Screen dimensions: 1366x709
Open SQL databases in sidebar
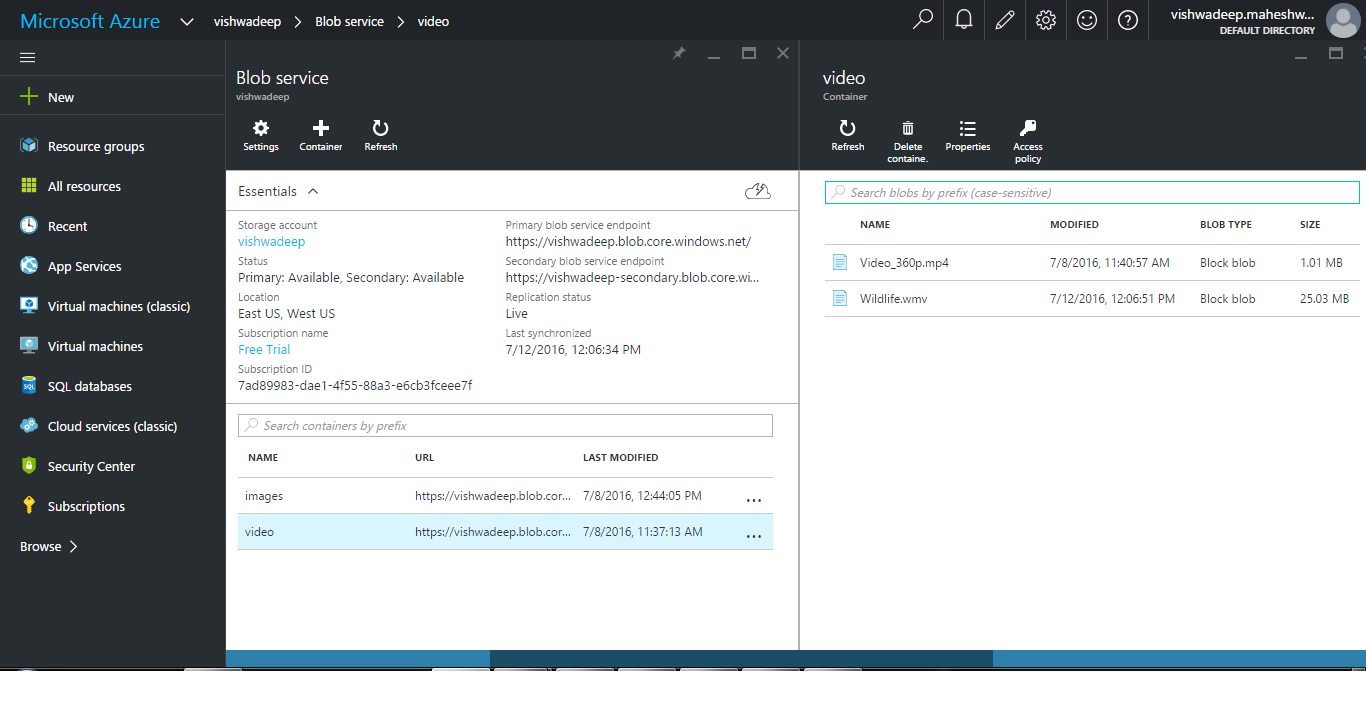tap(90, 386)
